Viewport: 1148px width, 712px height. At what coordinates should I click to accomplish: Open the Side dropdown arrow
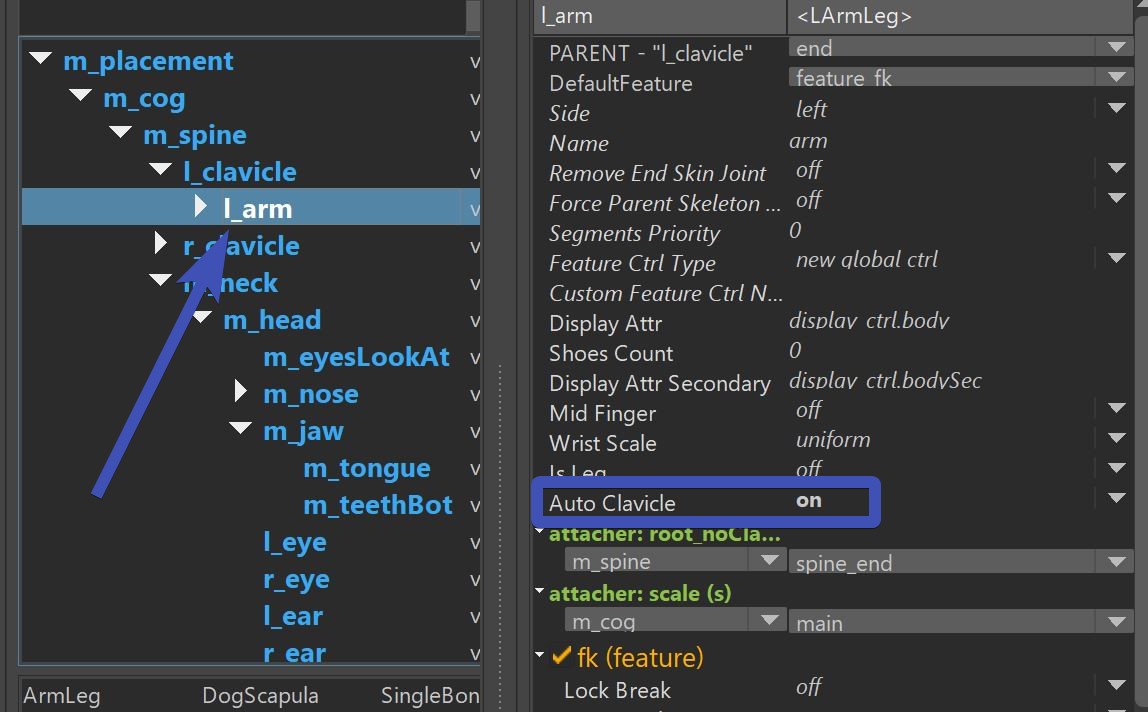[1117, 108]
